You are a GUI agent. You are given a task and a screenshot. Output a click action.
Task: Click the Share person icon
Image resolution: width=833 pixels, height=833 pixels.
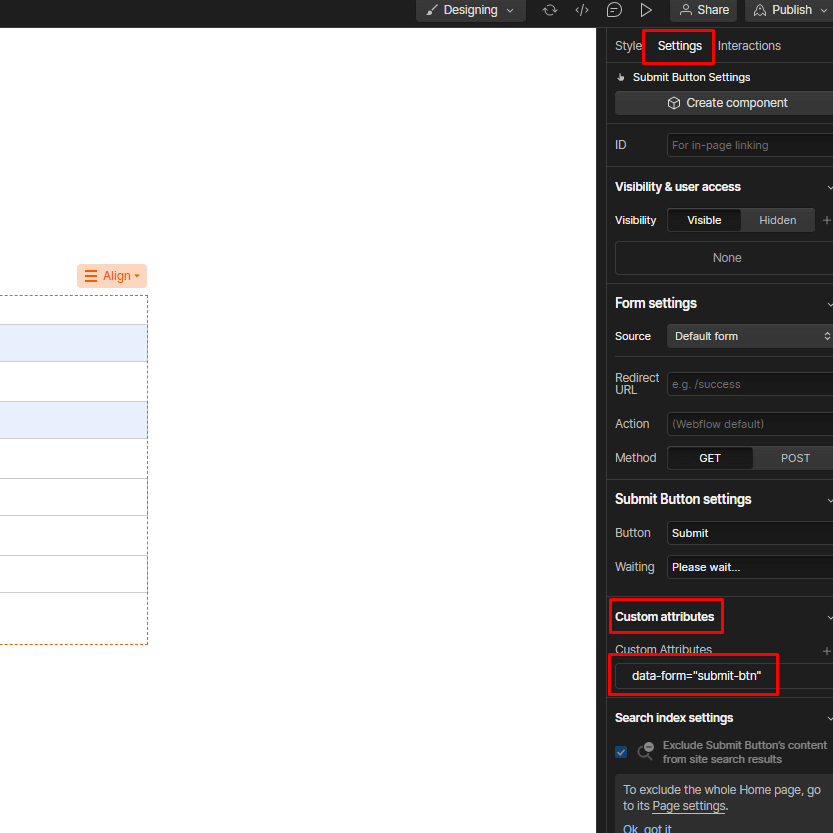click(x=686, y=10)
